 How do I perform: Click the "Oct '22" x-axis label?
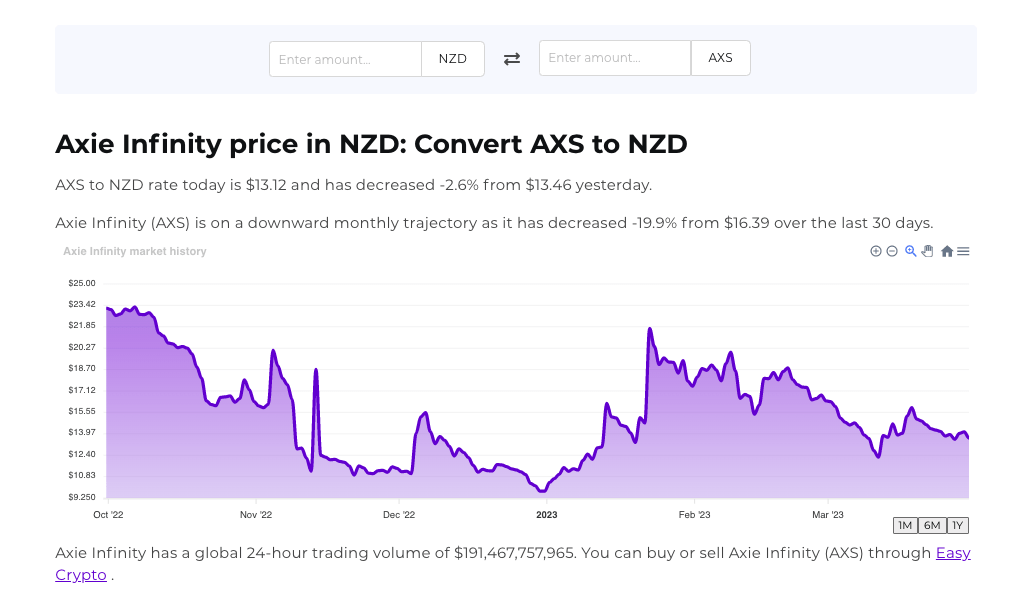click(107, 515)
